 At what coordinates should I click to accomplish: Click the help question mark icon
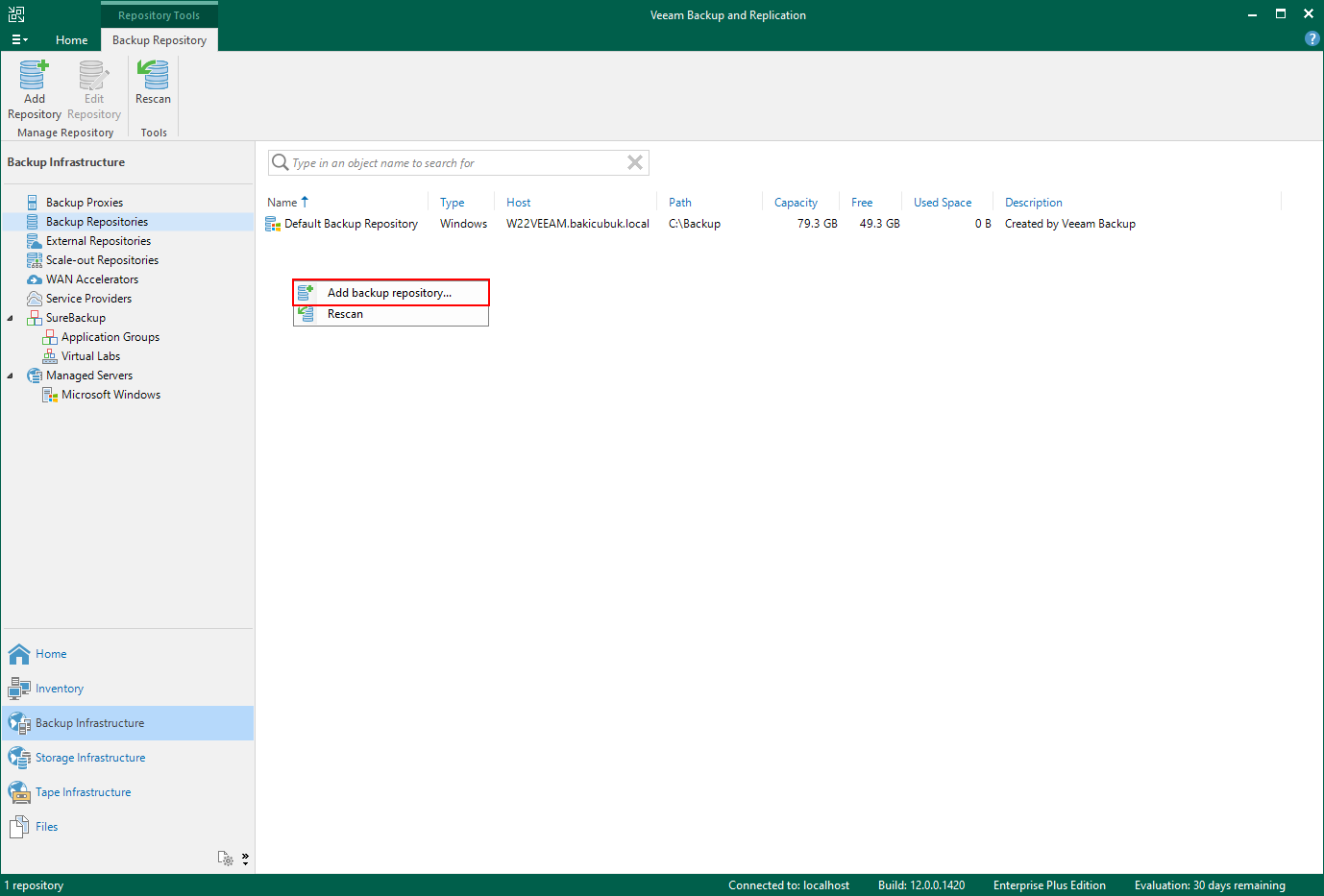tap(1312, 38)
